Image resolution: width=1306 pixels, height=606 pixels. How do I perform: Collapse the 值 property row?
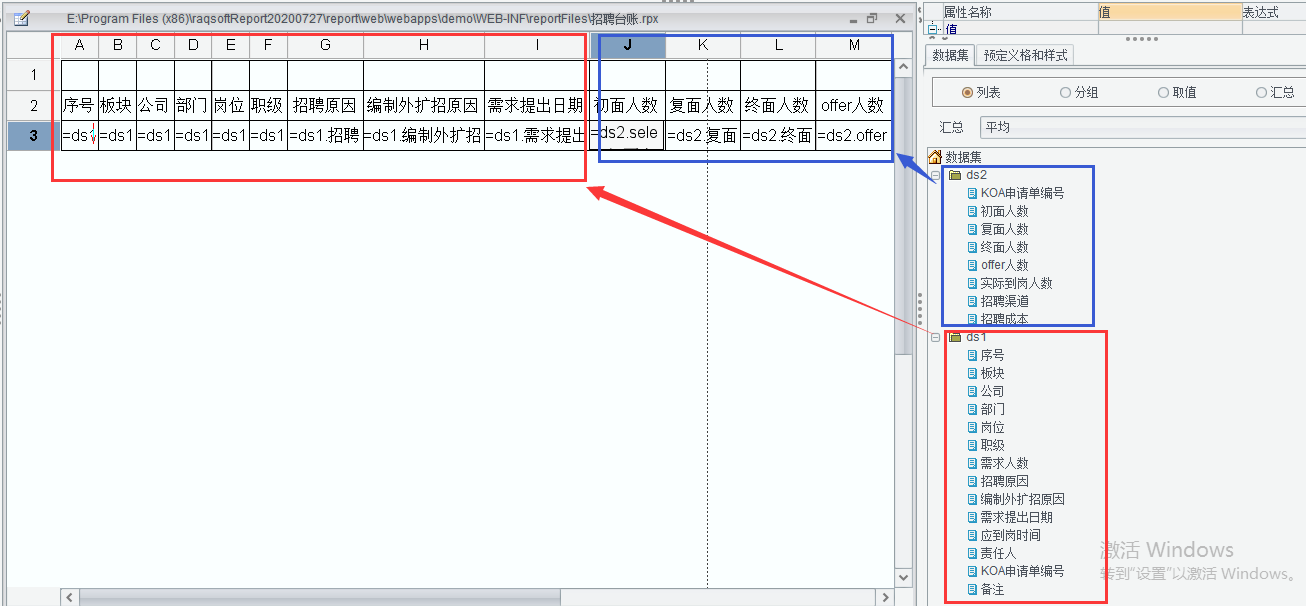(x=933, y=29)
